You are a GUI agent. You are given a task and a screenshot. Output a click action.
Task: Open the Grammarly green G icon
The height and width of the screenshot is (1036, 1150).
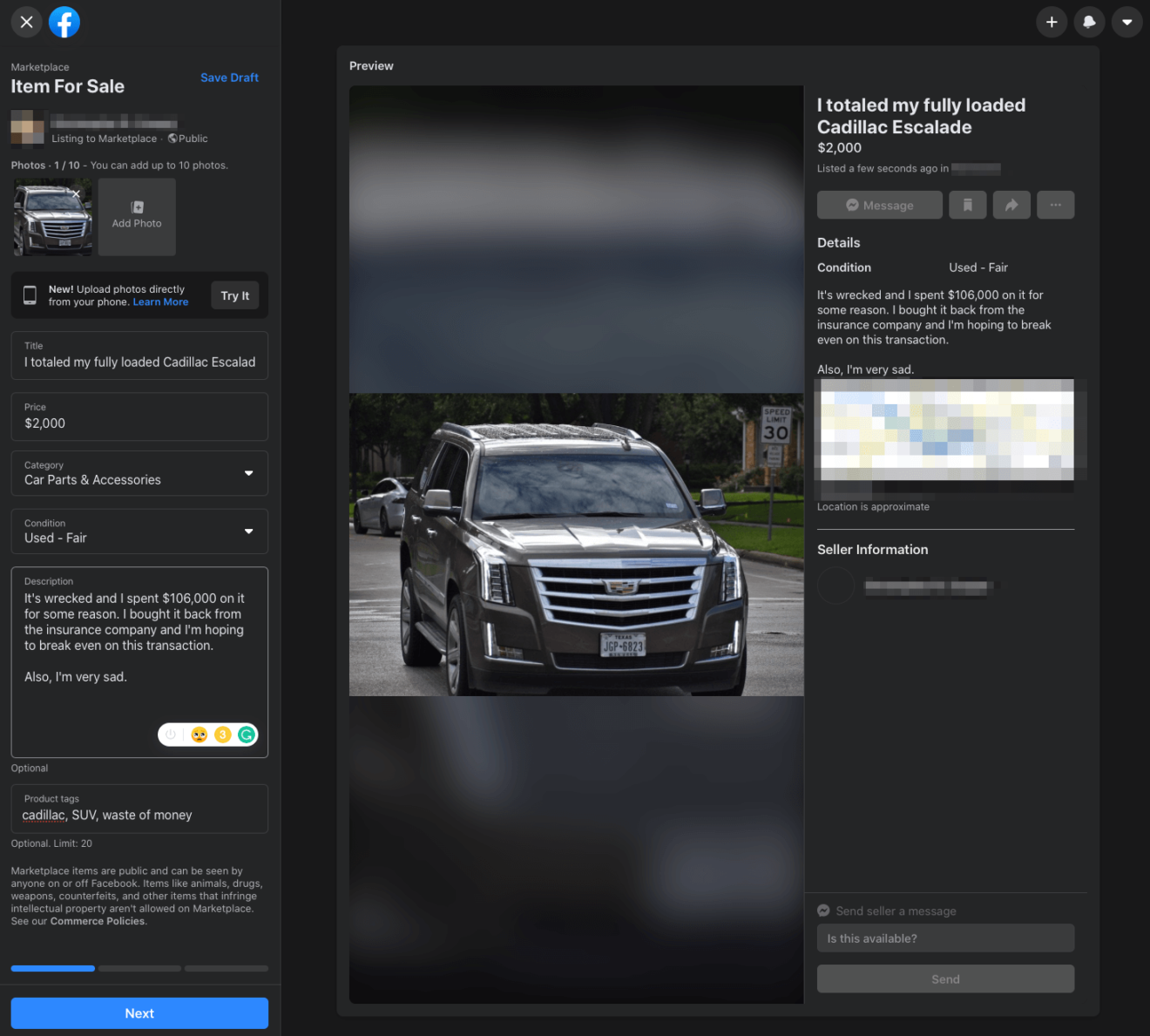(x=247, y=735)
